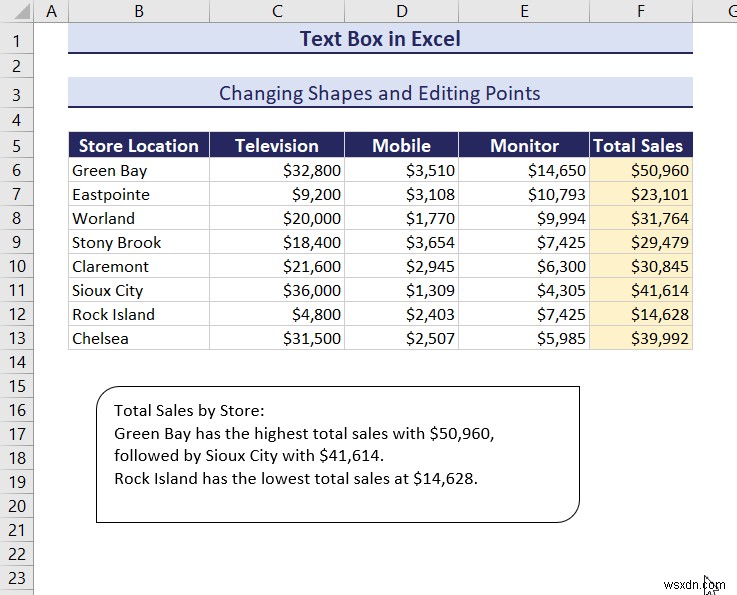Click Chelsea monitor value $5,985

pyautogui.click(x=524, y=338)
